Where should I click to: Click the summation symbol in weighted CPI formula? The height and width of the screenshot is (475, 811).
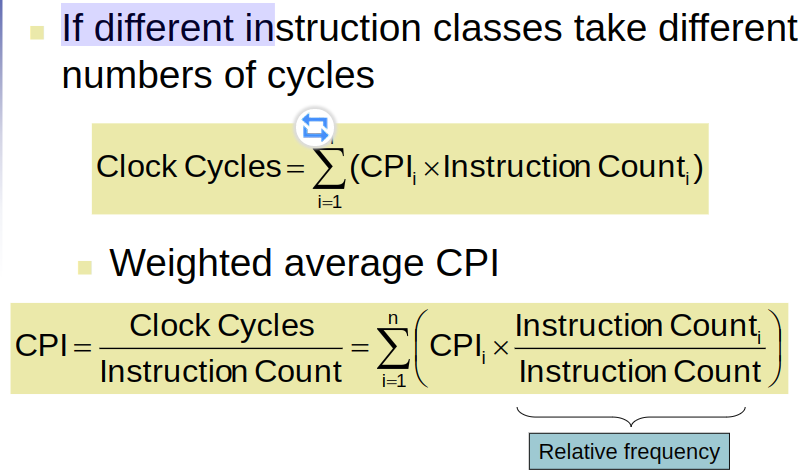click(x=393, y=347)
